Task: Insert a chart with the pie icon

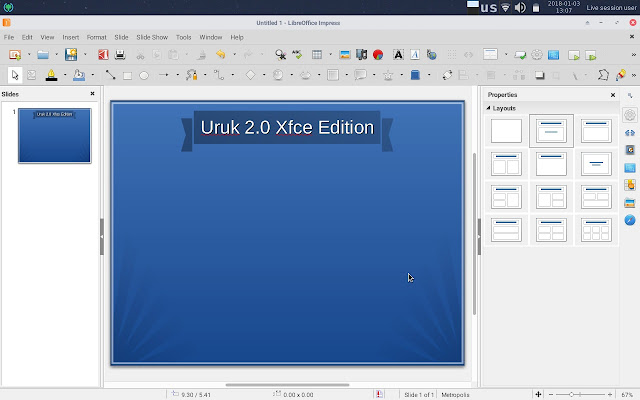Action: pyautogui.click(x=378, y=55)
